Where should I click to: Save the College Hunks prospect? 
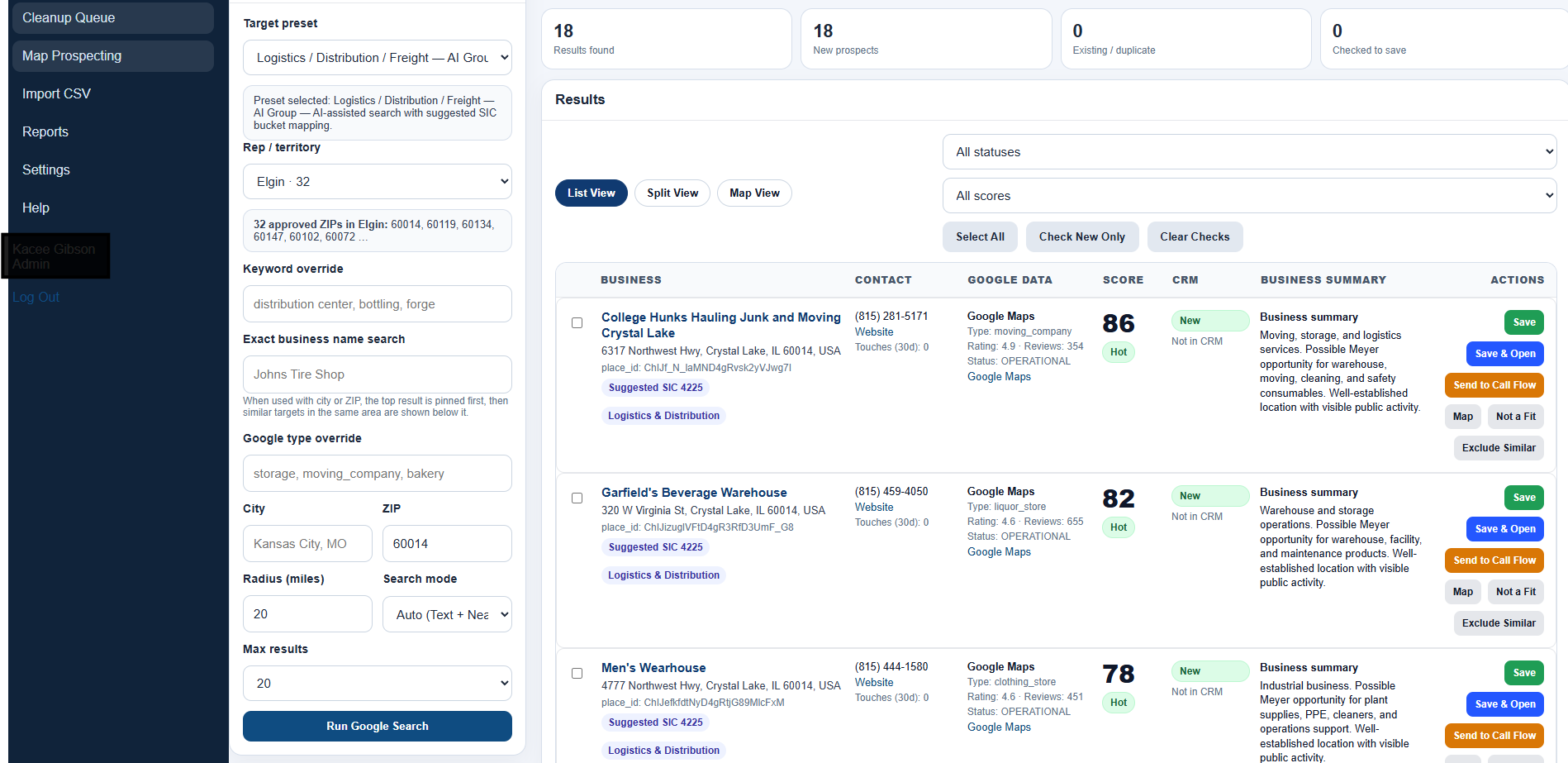pos(1524,322)
